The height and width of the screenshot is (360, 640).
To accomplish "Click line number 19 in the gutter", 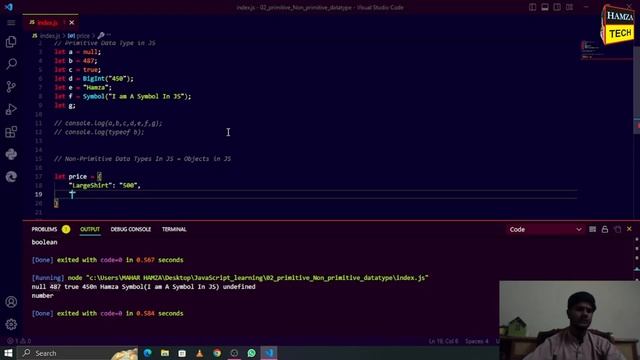I will 38,194.
